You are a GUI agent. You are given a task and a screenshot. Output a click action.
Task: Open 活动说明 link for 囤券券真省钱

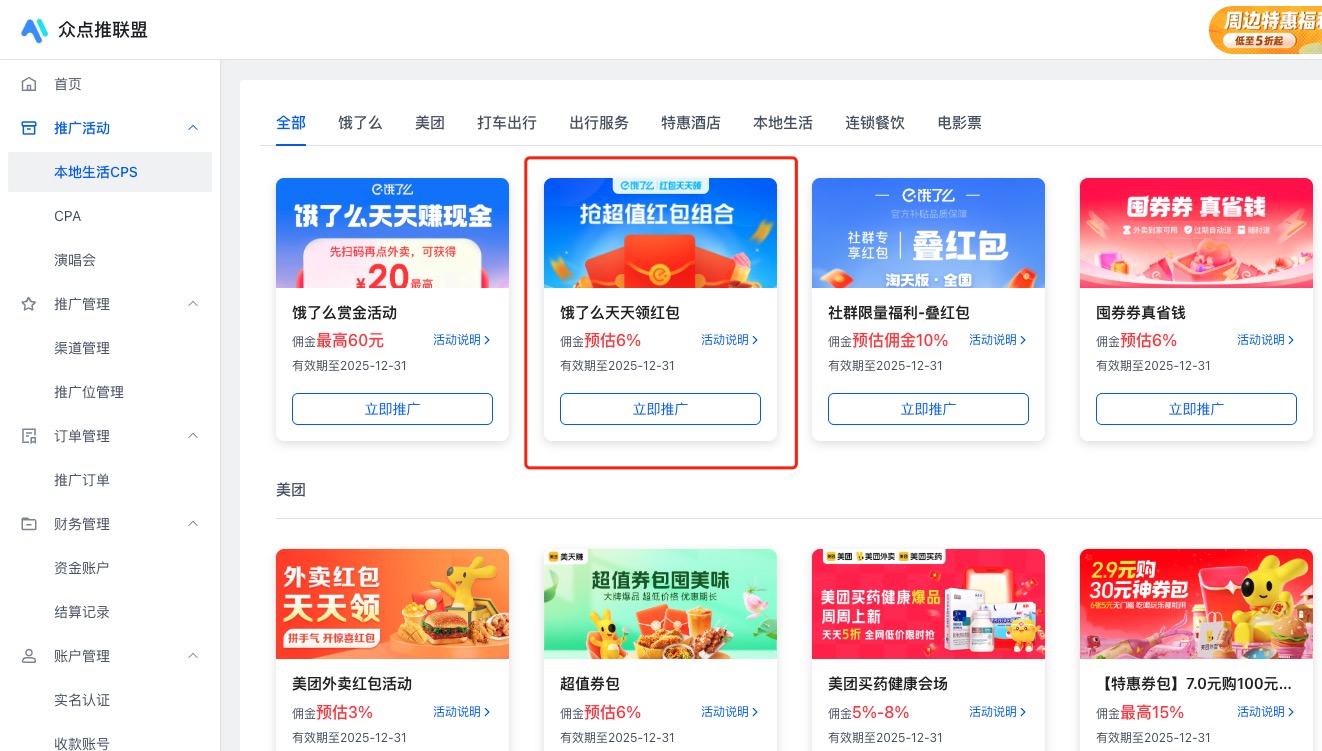[1266, 340]
